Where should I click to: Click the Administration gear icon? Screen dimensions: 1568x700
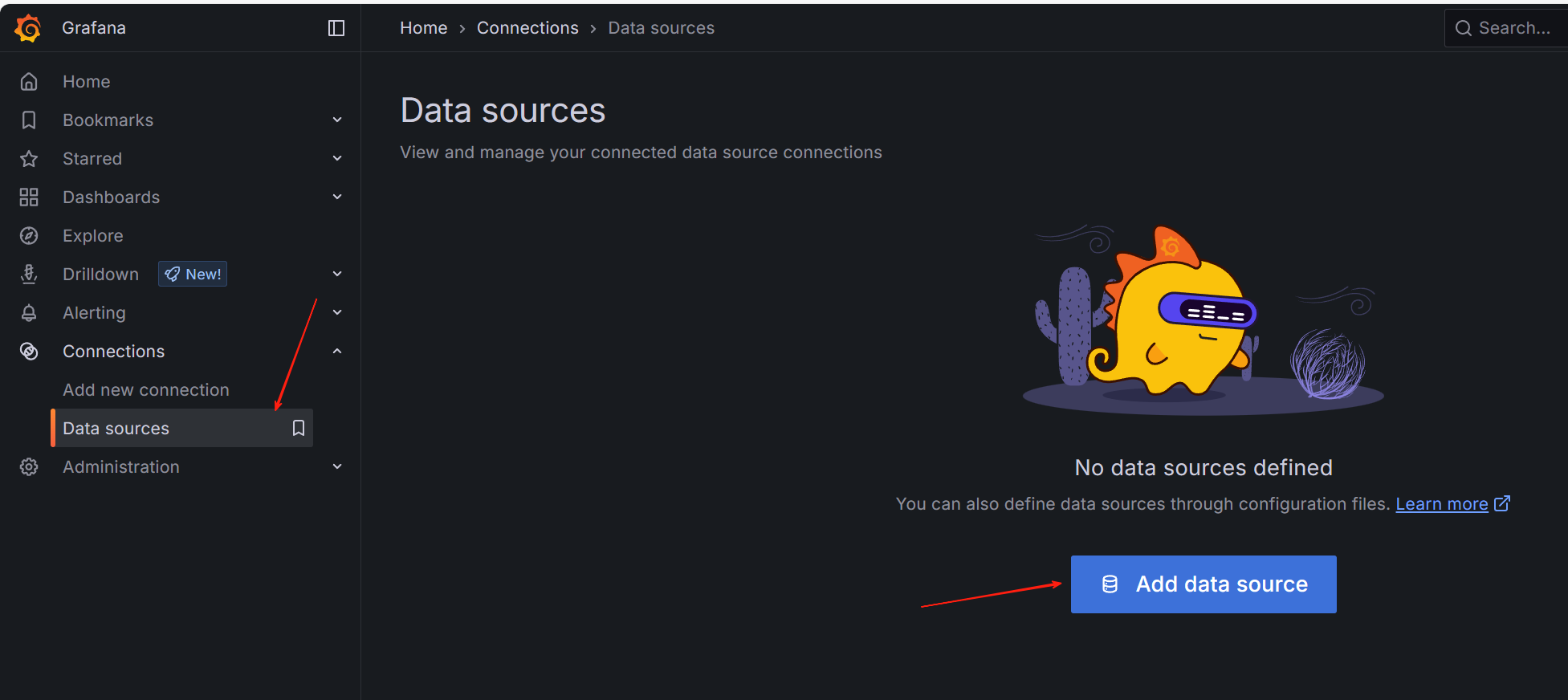pos(29,467)
